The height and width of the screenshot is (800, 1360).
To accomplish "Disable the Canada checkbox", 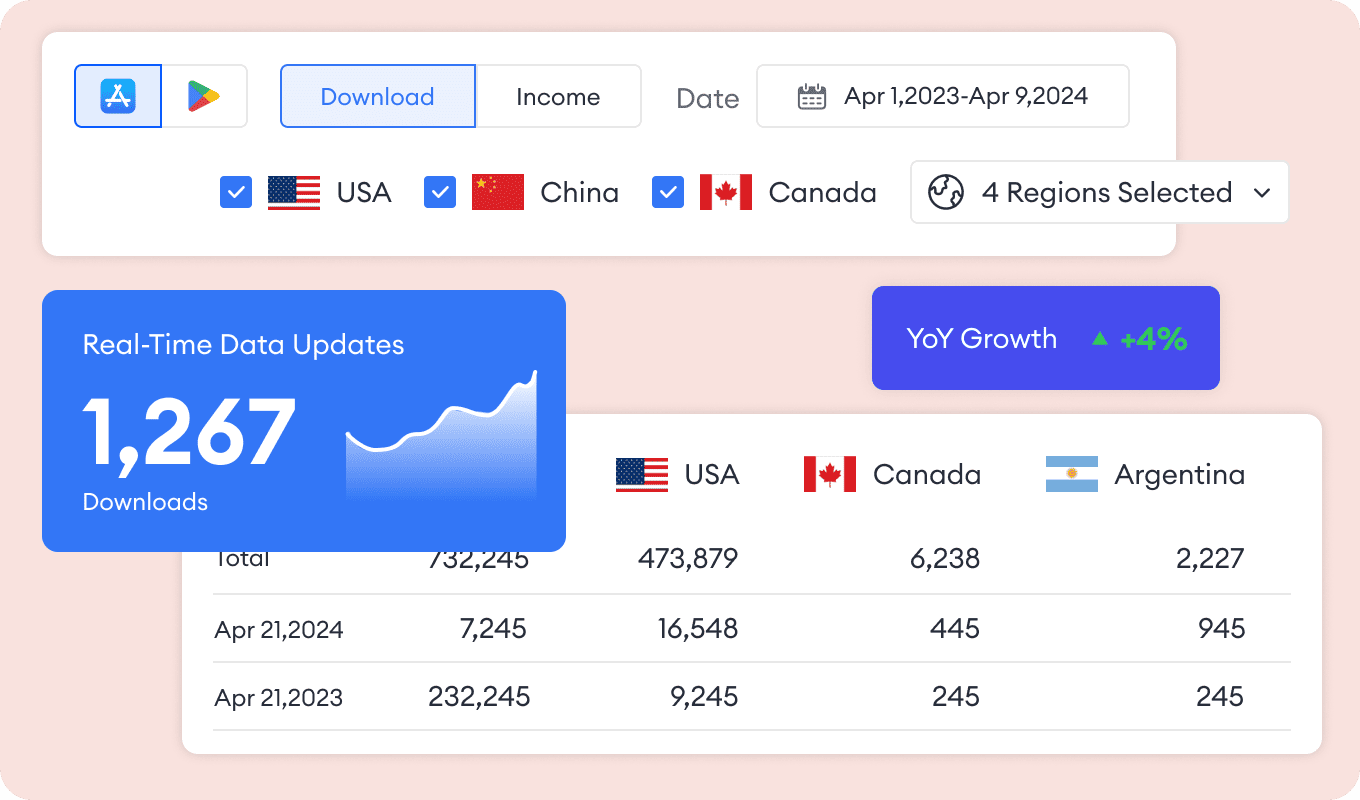I will pos(668,192).
